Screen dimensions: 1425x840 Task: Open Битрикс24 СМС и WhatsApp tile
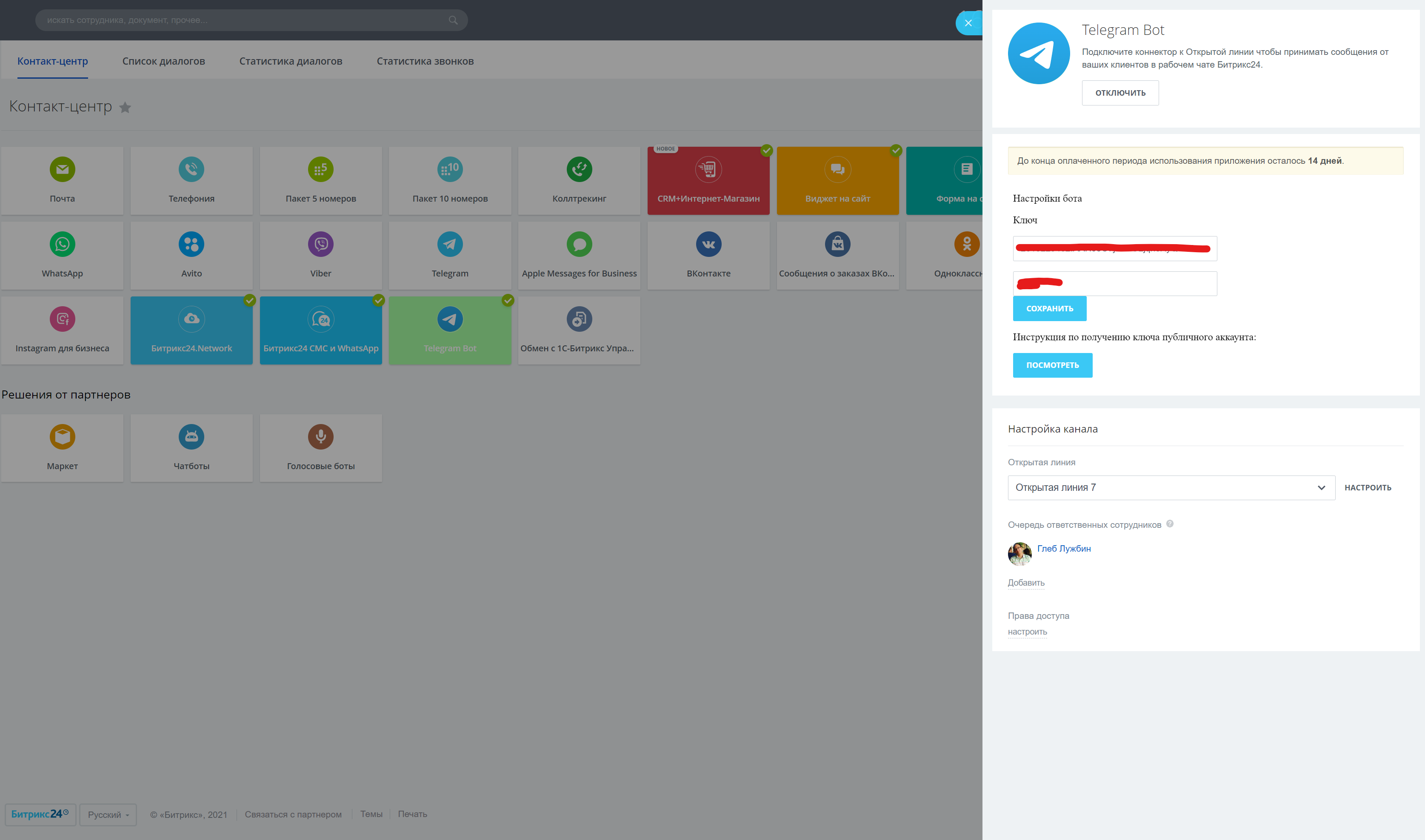click(x=320, y=330)
